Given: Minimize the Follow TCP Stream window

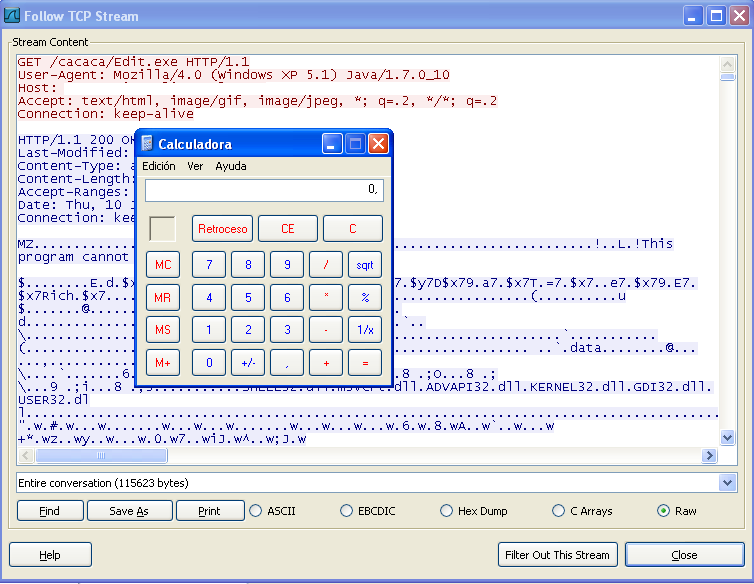Looking at the screenshot, I should point(693,16).
